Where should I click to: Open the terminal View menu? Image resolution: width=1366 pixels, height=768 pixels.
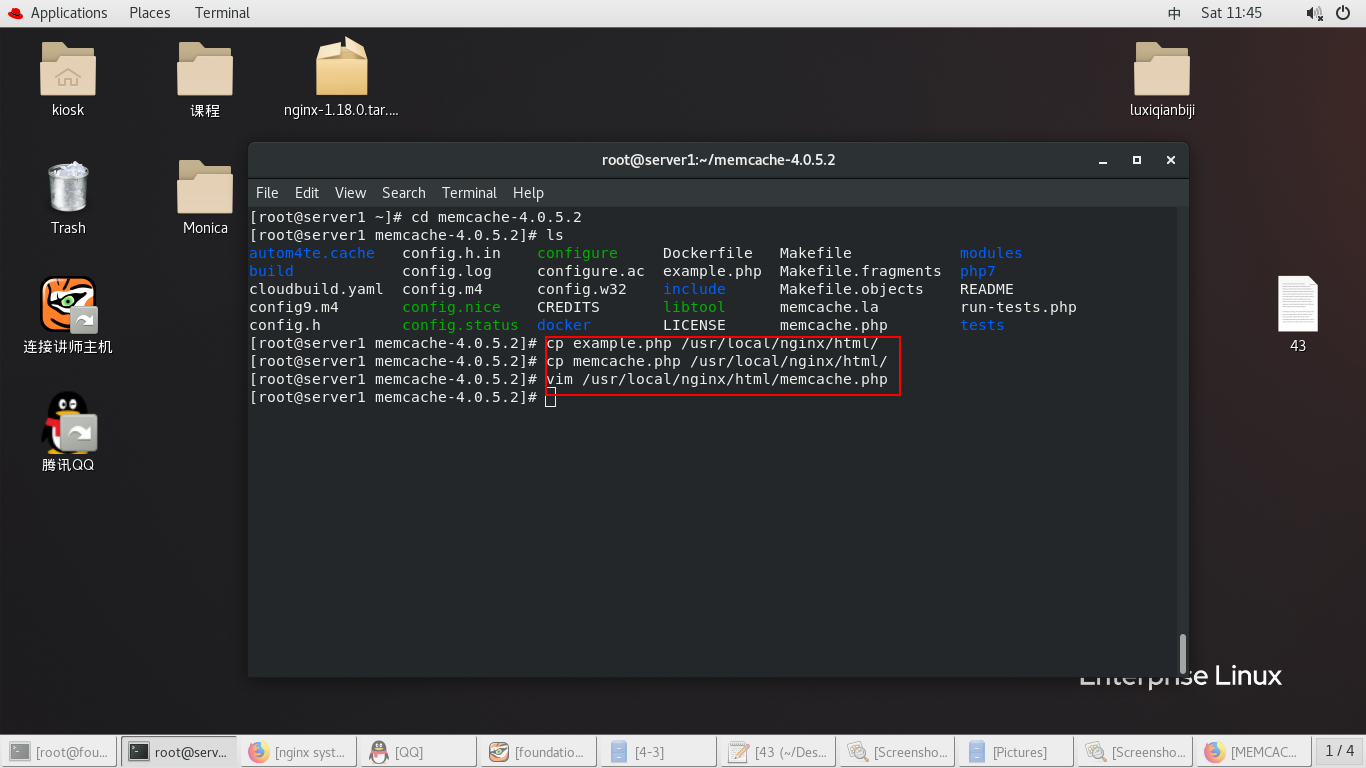click(350, 193)
